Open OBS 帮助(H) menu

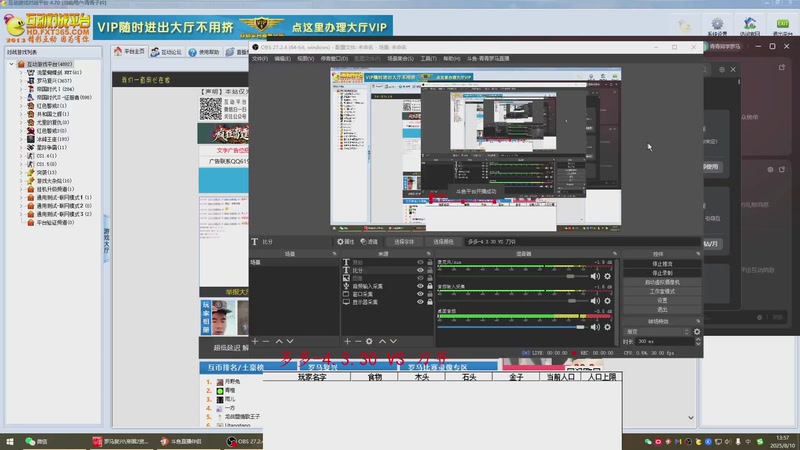pos(452,59)
